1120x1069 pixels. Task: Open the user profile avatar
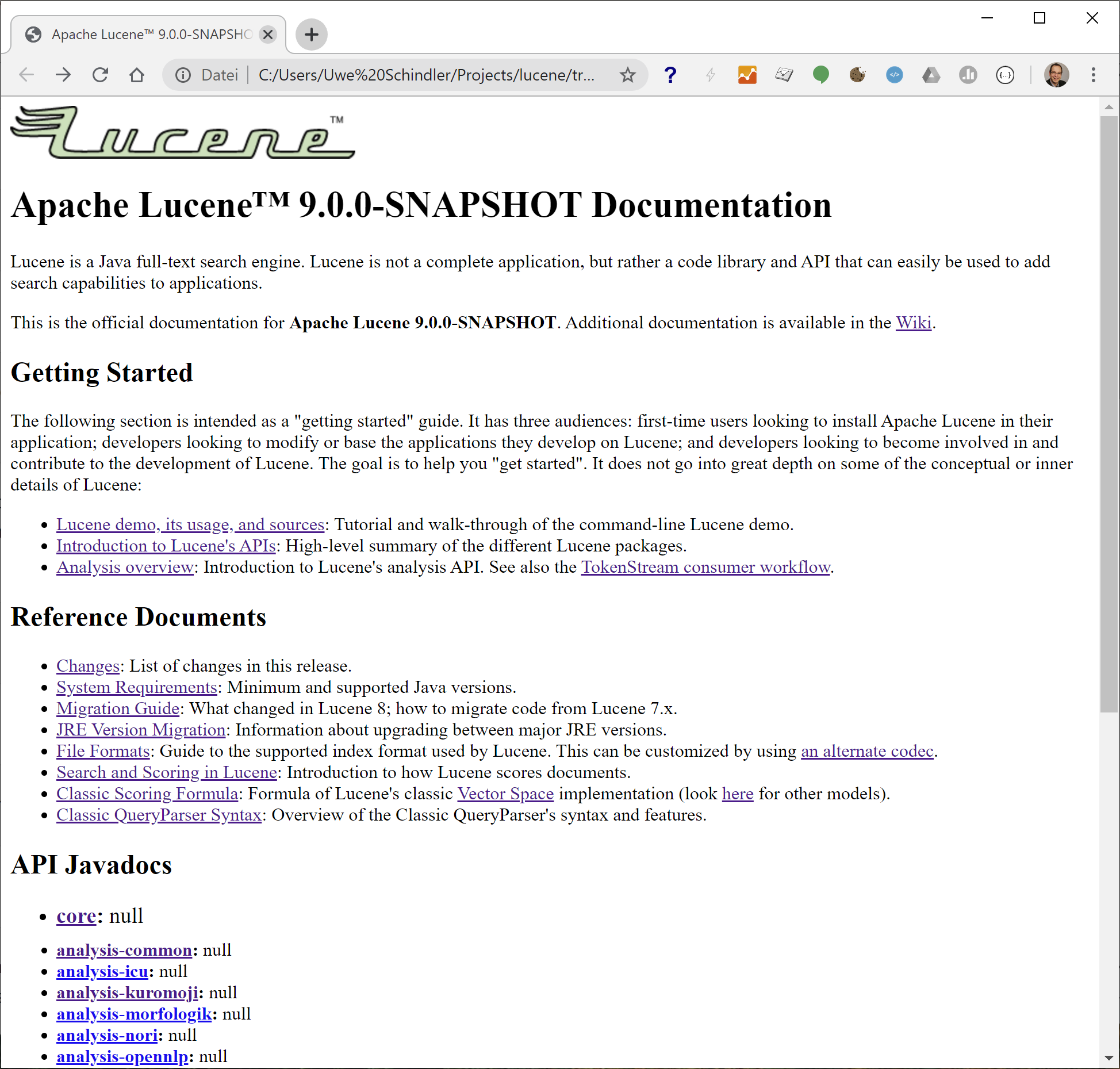coord(1057,75)
